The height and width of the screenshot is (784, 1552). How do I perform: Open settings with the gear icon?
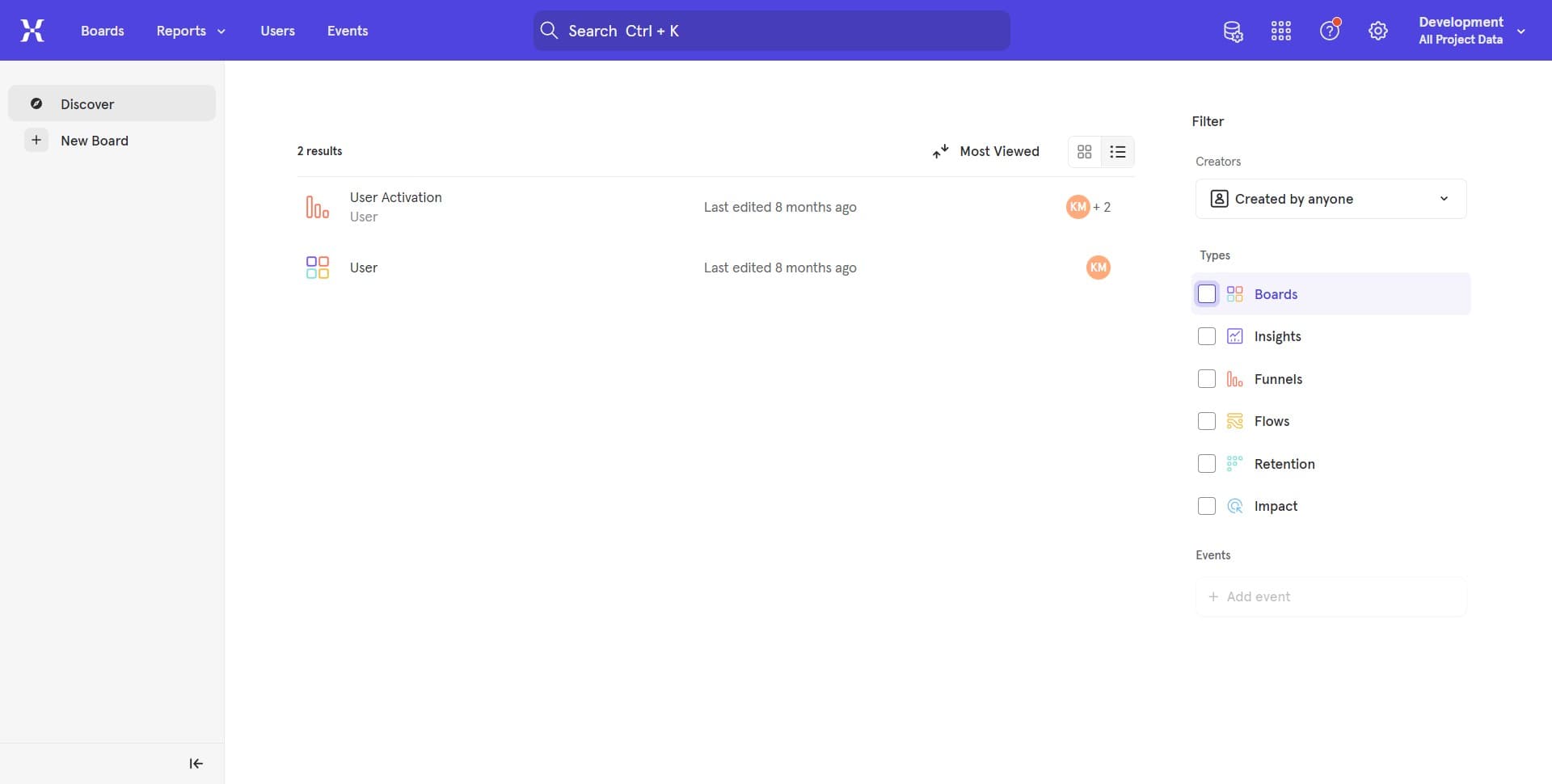point(1377,31)
